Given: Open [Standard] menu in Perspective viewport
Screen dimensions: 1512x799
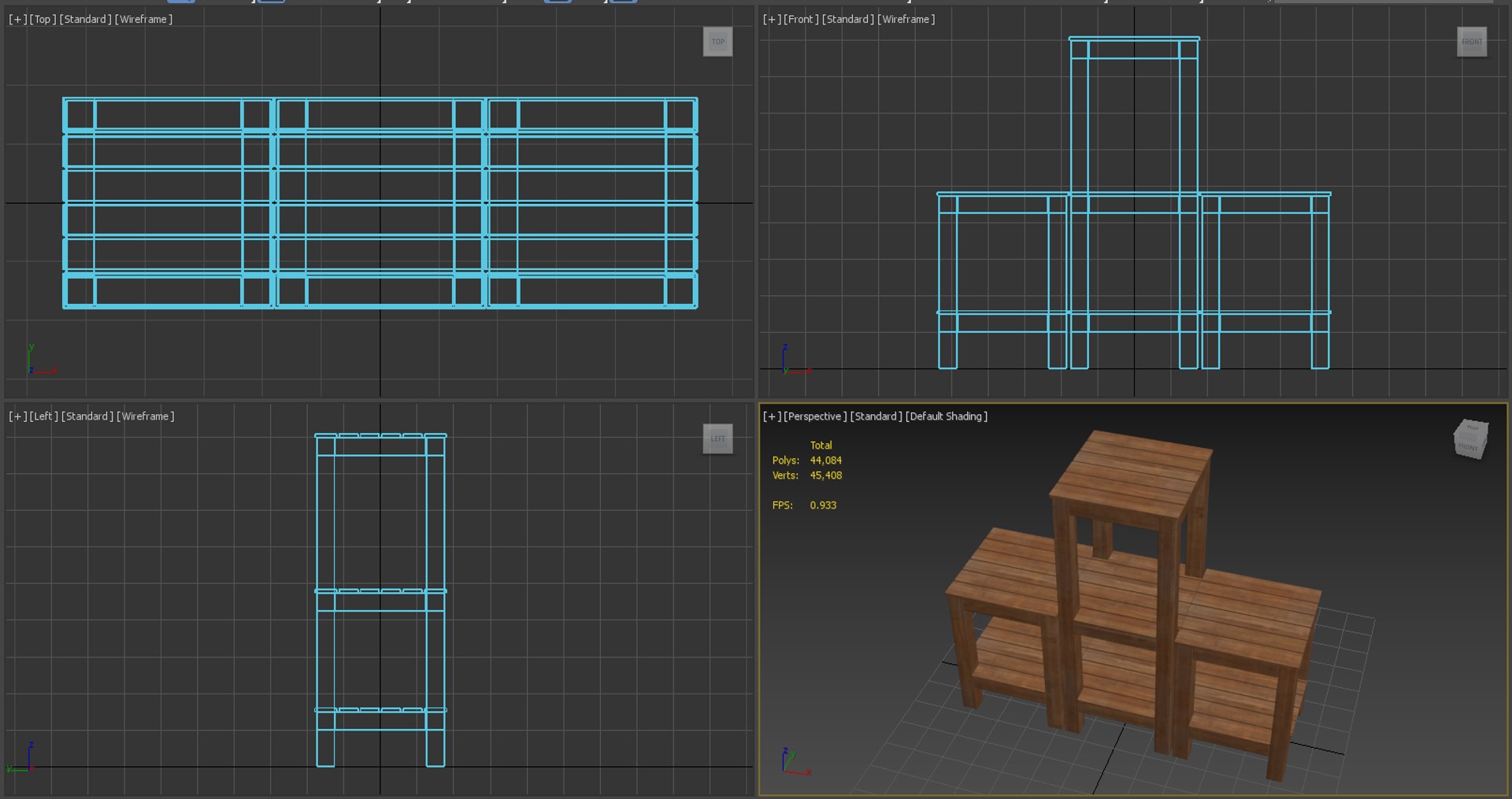Looking at the screenshot, I should 876,416.
